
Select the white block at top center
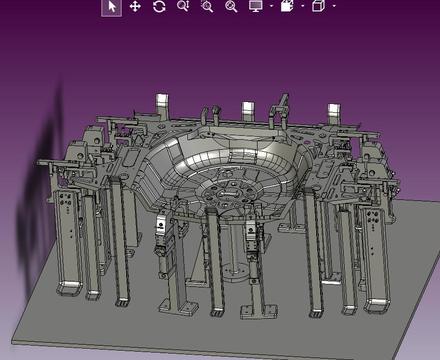[248, 108]
